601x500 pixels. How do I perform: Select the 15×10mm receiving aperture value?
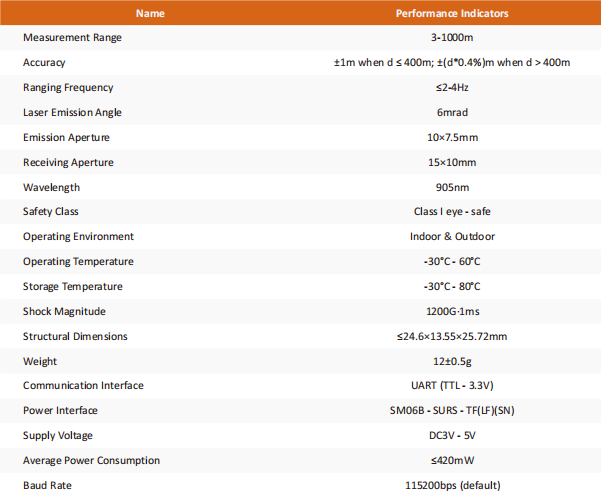(452, 163)
